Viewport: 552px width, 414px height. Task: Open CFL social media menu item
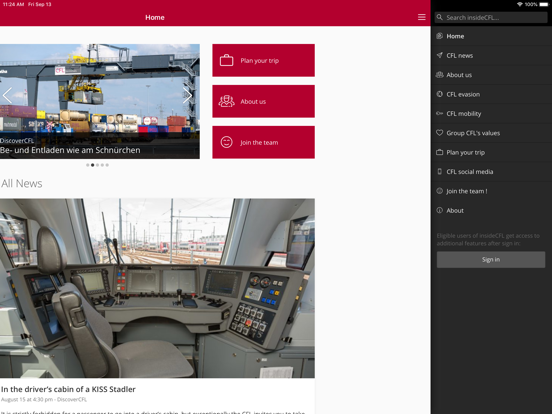[491, 171]
